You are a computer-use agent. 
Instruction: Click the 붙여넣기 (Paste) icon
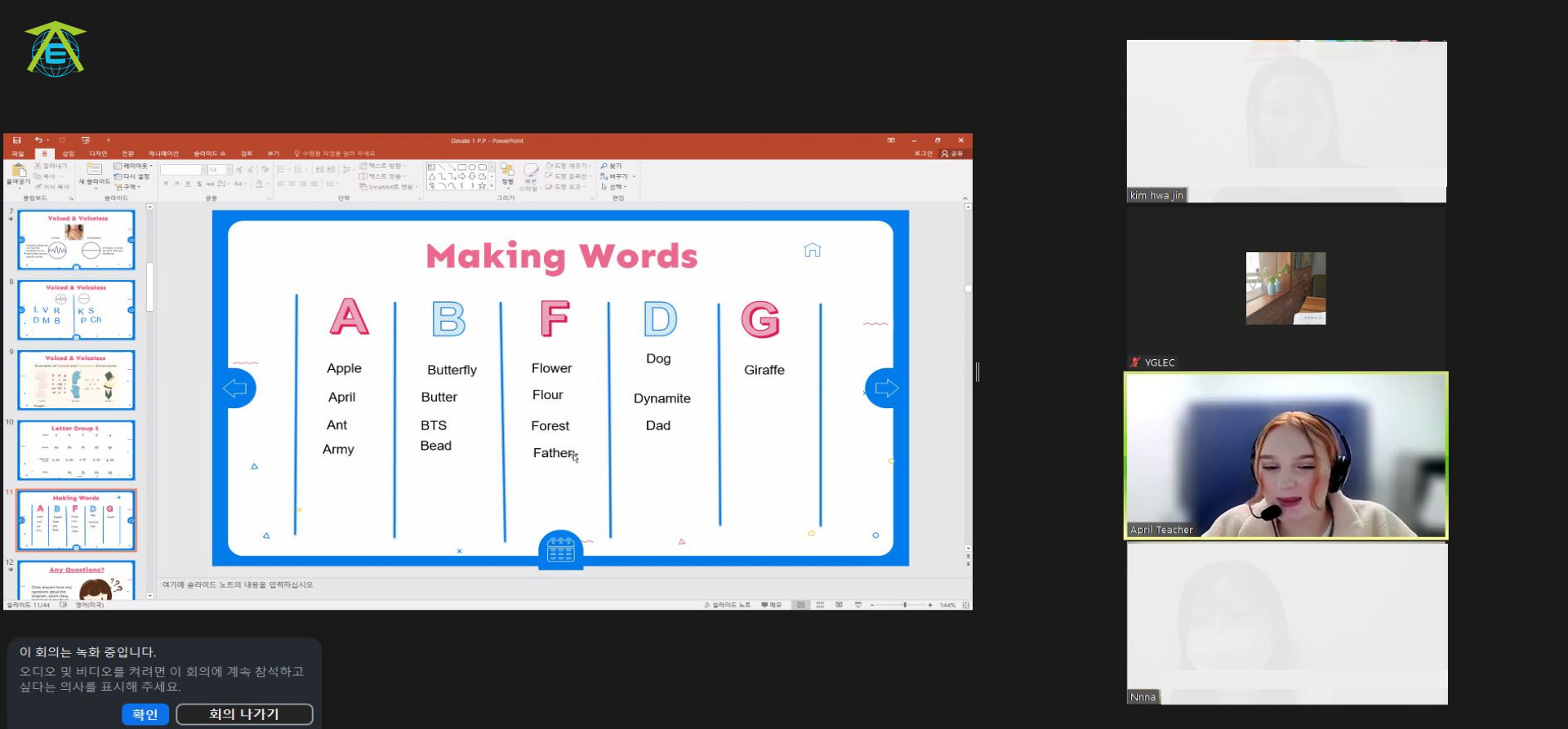(x=18, y=171)
